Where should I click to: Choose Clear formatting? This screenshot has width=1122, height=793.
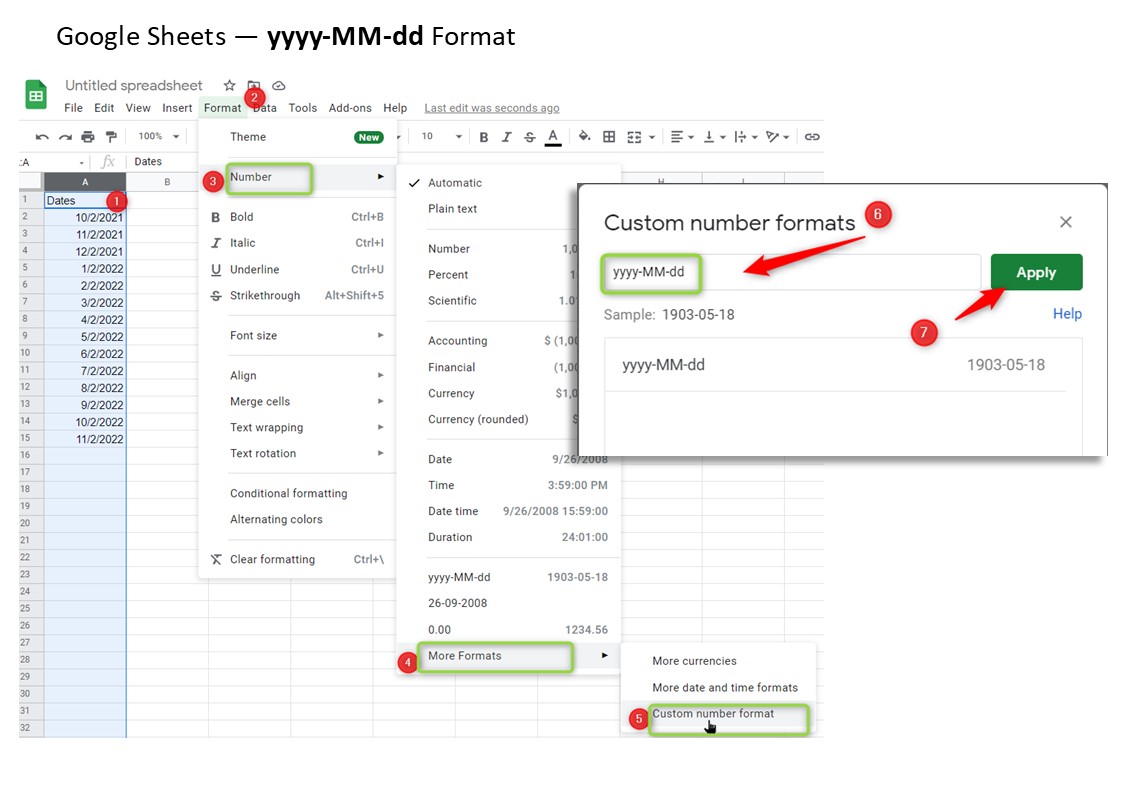(297, 559)
